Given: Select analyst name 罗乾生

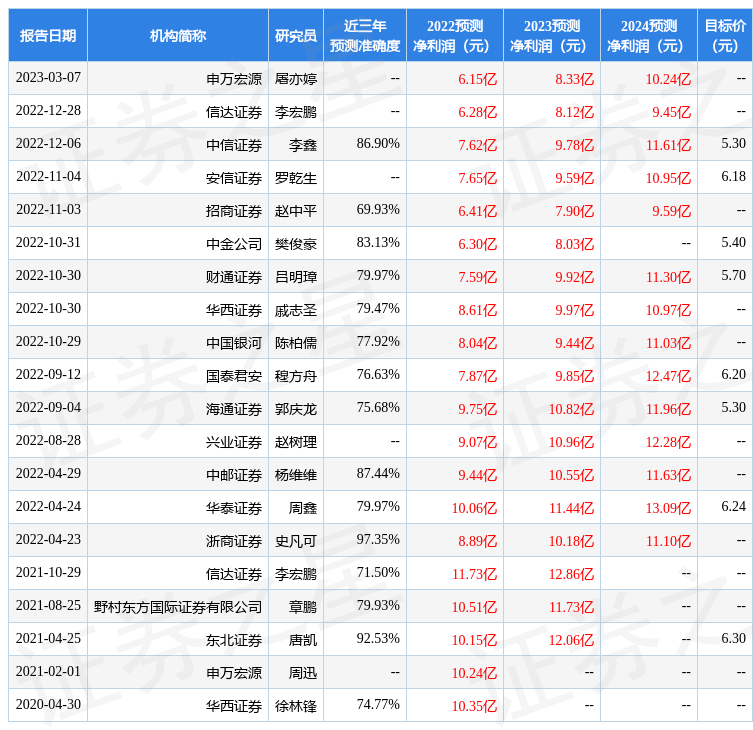Looking at the screenshot, I should pos(296,178).
